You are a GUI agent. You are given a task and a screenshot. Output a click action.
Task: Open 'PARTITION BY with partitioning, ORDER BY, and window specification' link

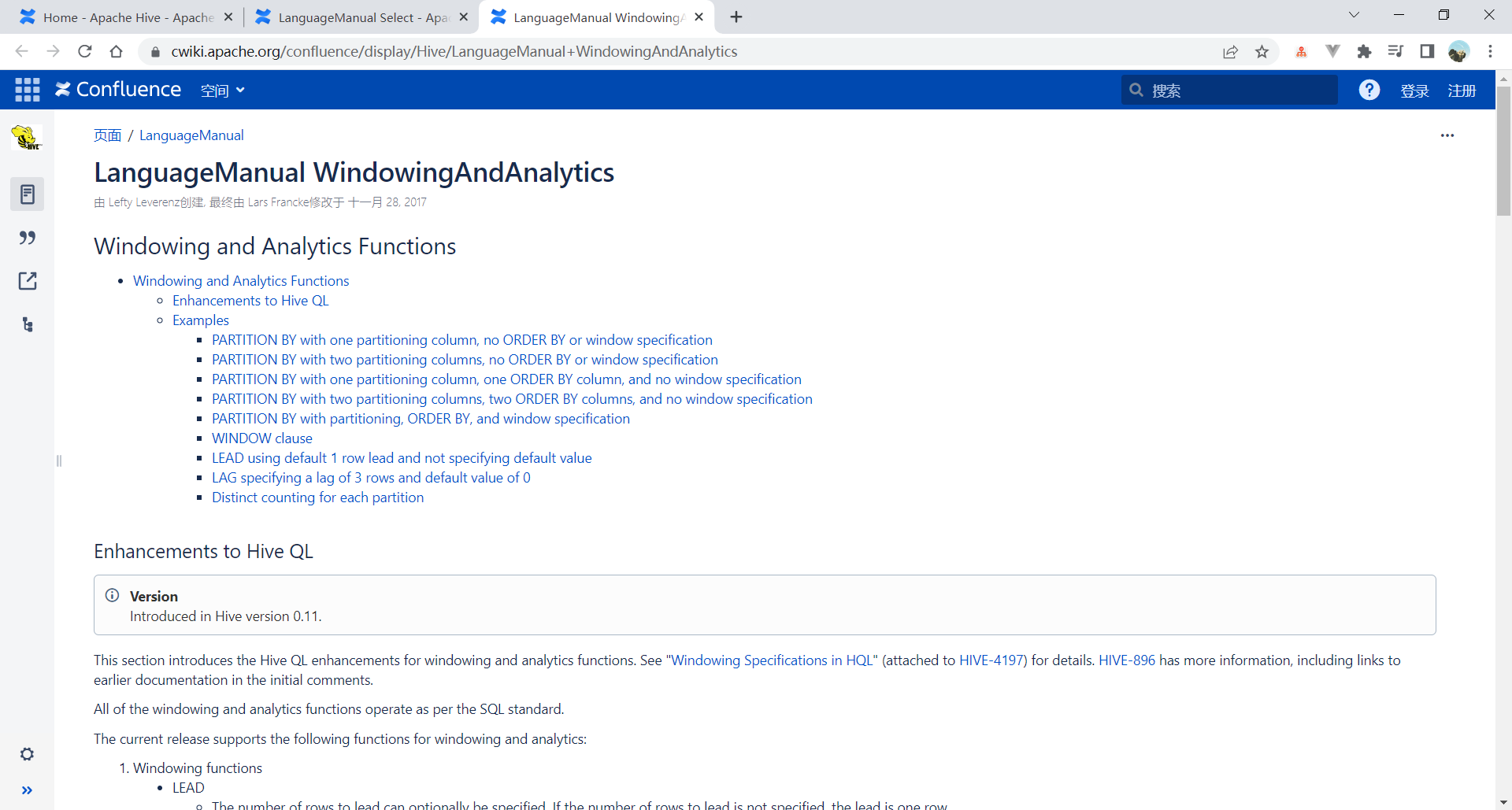[421, 419]
